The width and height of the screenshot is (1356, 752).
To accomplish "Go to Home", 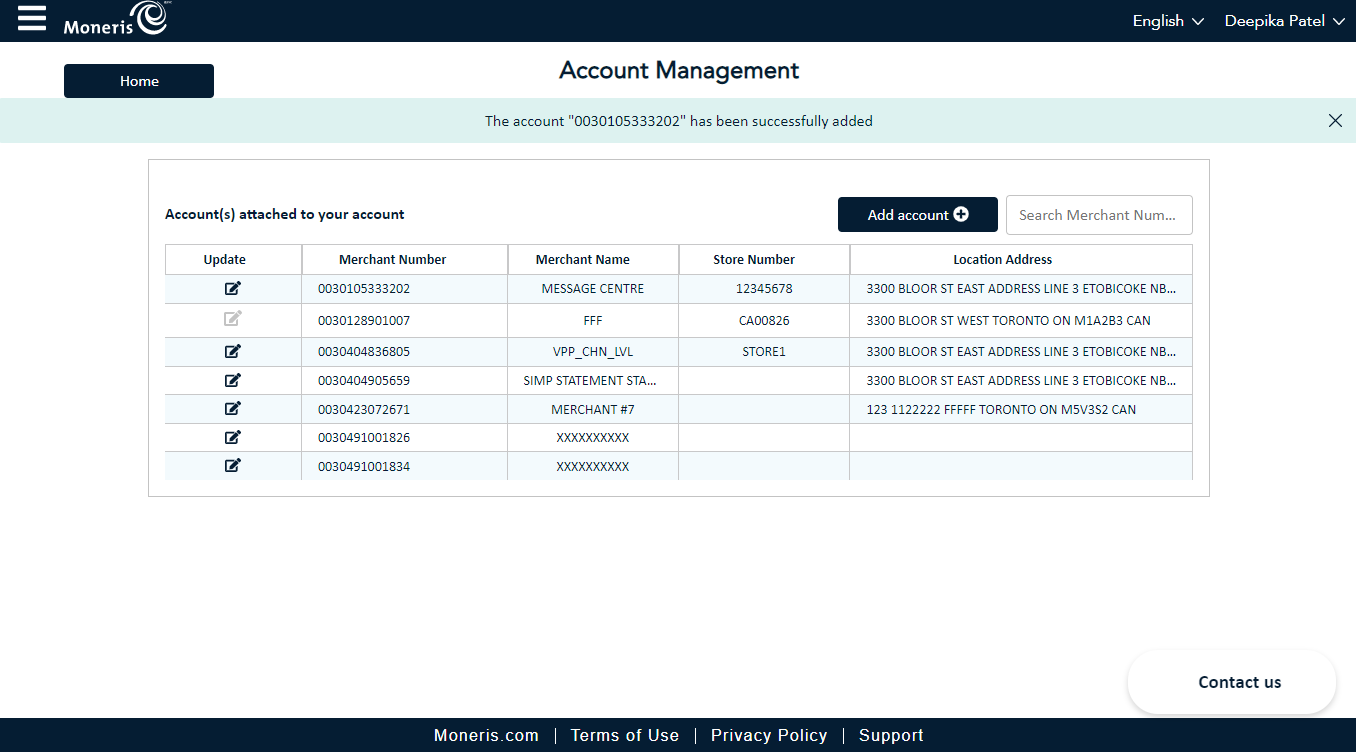I will pyautogui.click(x=139, y=81).
